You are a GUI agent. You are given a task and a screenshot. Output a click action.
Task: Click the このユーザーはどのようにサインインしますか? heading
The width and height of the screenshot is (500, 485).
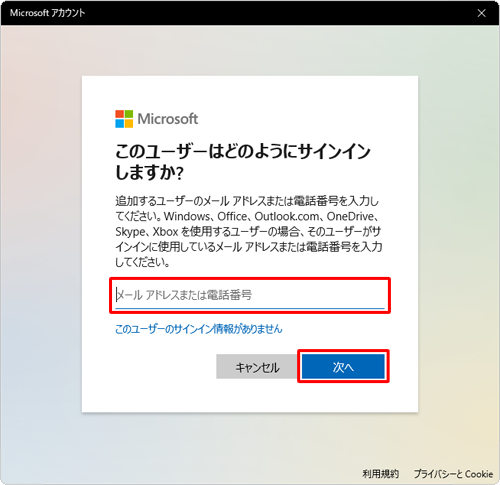243,162
